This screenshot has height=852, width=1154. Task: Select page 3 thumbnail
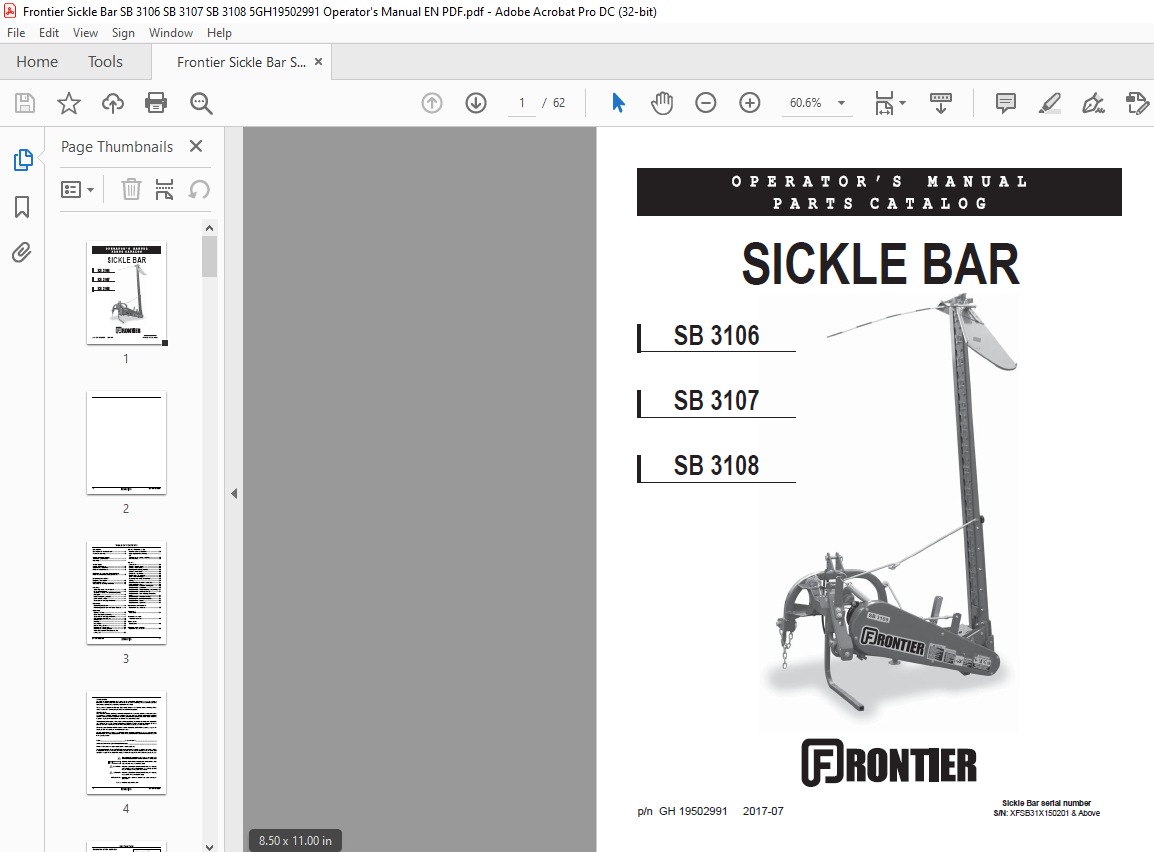tap(127, 593)
